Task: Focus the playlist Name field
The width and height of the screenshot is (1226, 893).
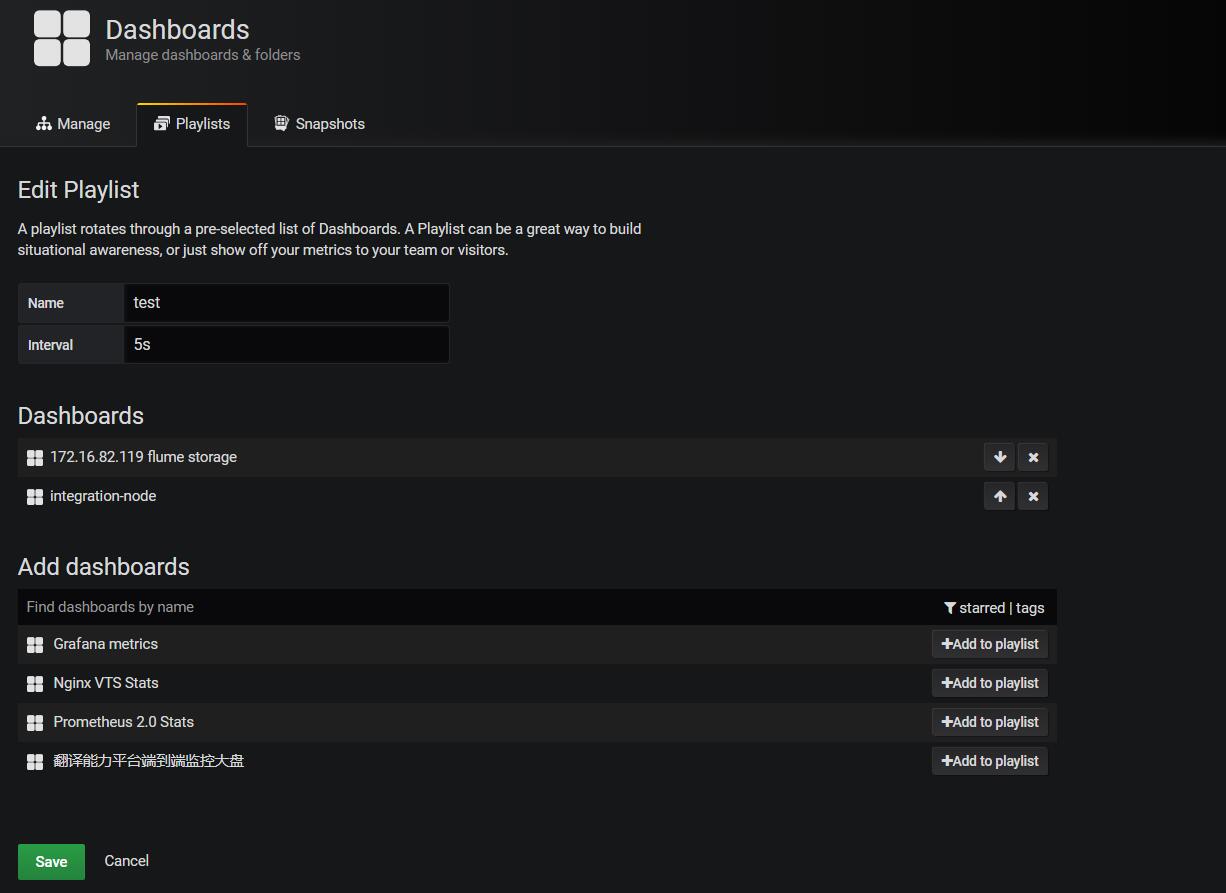Action: tap(286, 303)
